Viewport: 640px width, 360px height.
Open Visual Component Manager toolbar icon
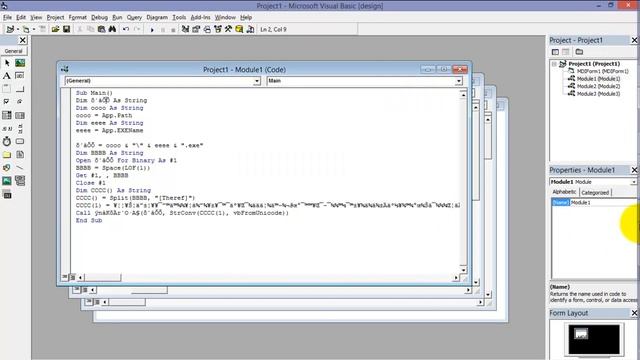pos(250,29)
